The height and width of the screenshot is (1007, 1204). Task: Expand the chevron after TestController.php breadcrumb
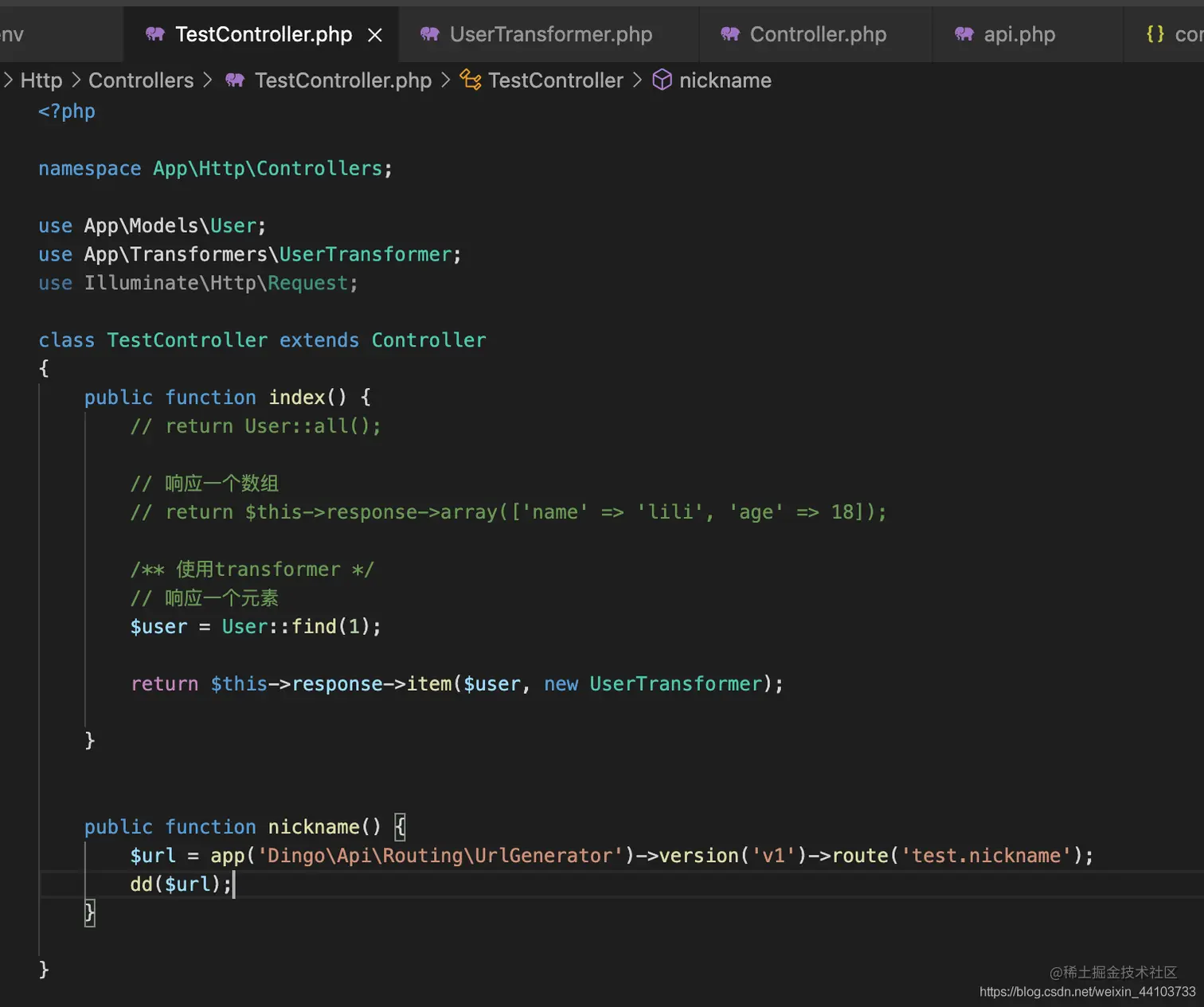tap(446, 80)
